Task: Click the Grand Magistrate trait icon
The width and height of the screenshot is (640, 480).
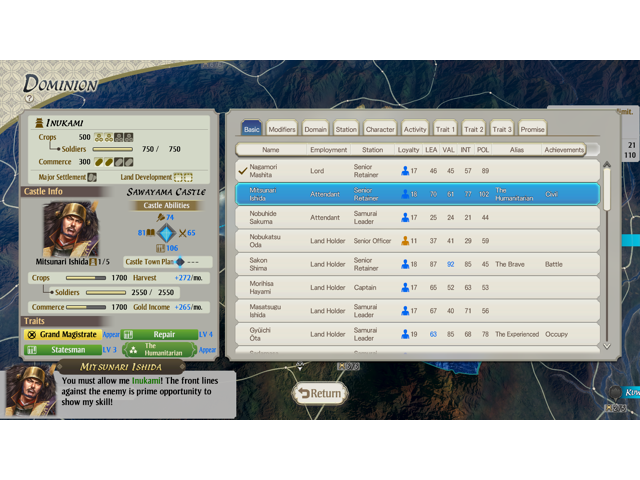Action: (x=31, y=335)
